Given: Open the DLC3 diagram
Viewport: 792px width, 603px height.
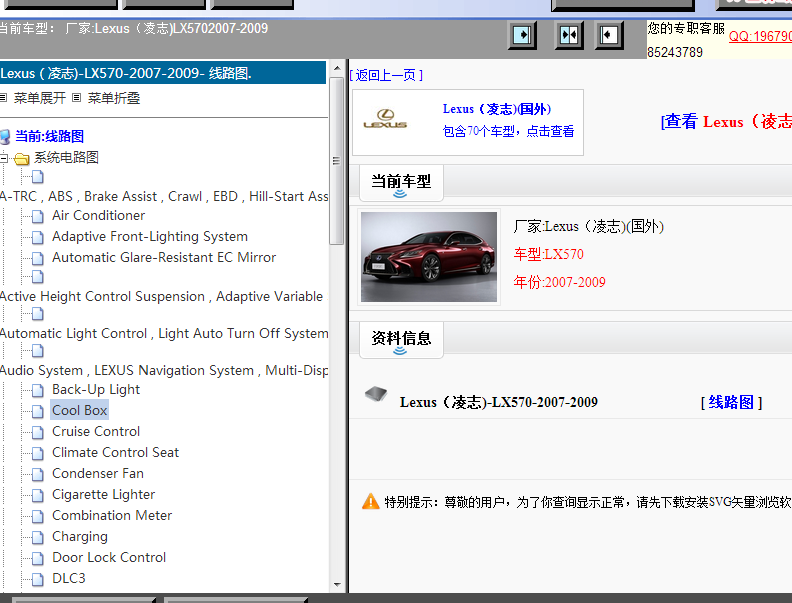Looking at the screenshot, I should 69,578.
